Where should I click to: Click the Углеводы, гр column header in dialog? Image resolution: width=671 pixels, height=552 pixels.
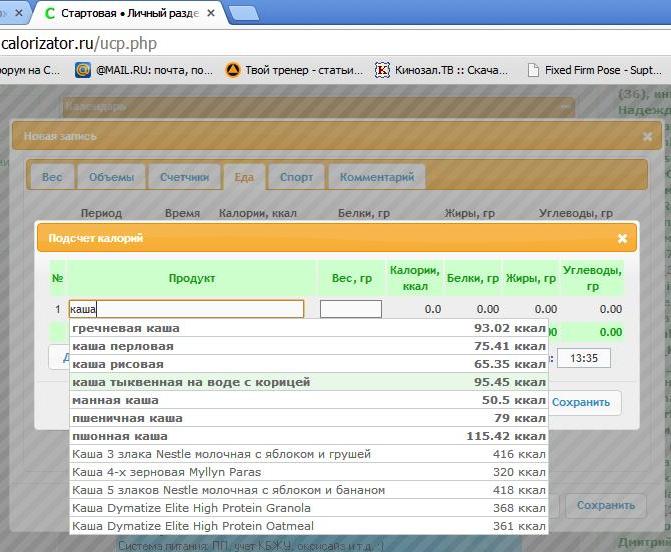pos(592,278)
